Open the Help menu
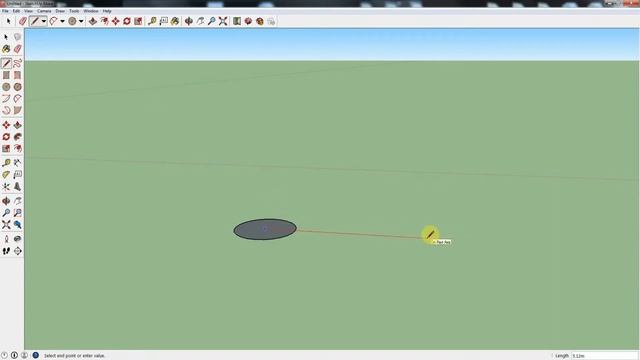Viewport: 640px width, 360px height. pyautogui.click(x=107, y=11)
